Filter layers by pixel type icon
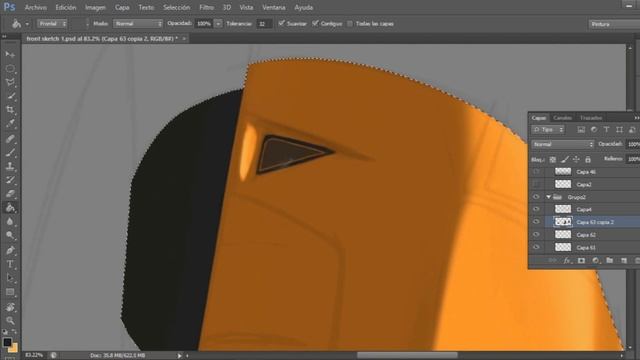This screenshot has width=640, height=360. (x=581, y=130)
